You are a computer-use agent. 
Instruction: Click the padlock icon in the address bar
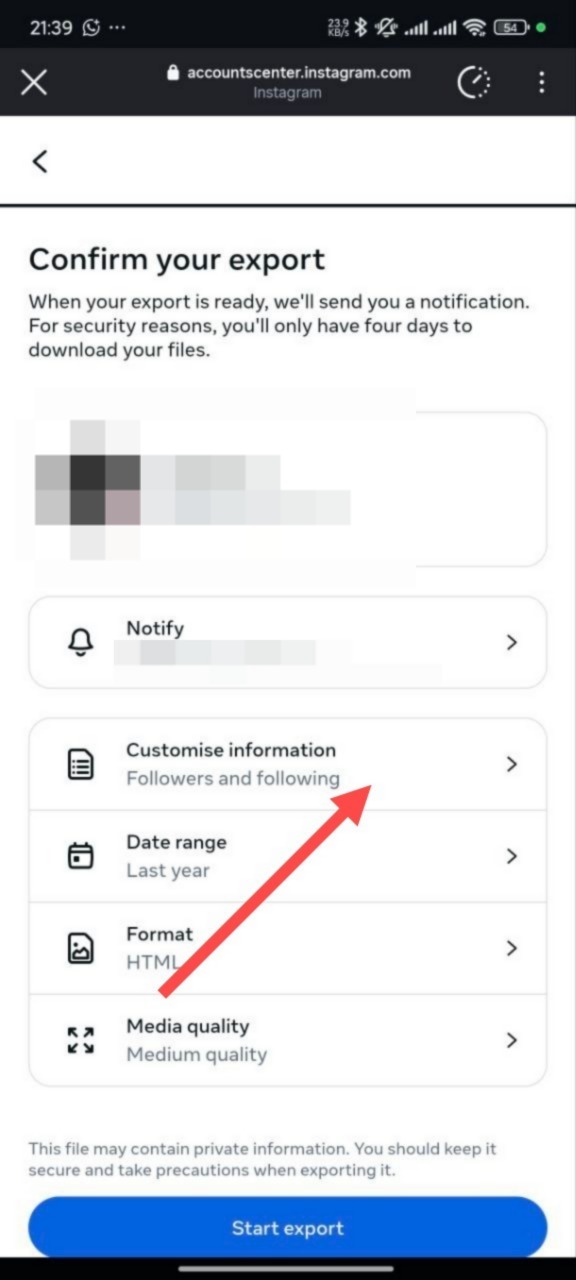point(172,72)
